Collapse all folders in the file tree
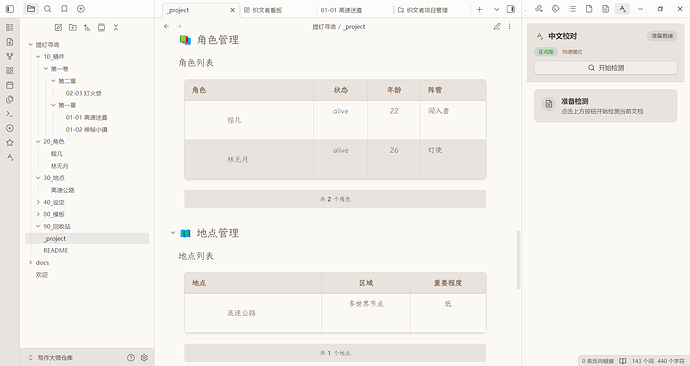690x366 pixels. pyautogui.click(x=116, y=27)
